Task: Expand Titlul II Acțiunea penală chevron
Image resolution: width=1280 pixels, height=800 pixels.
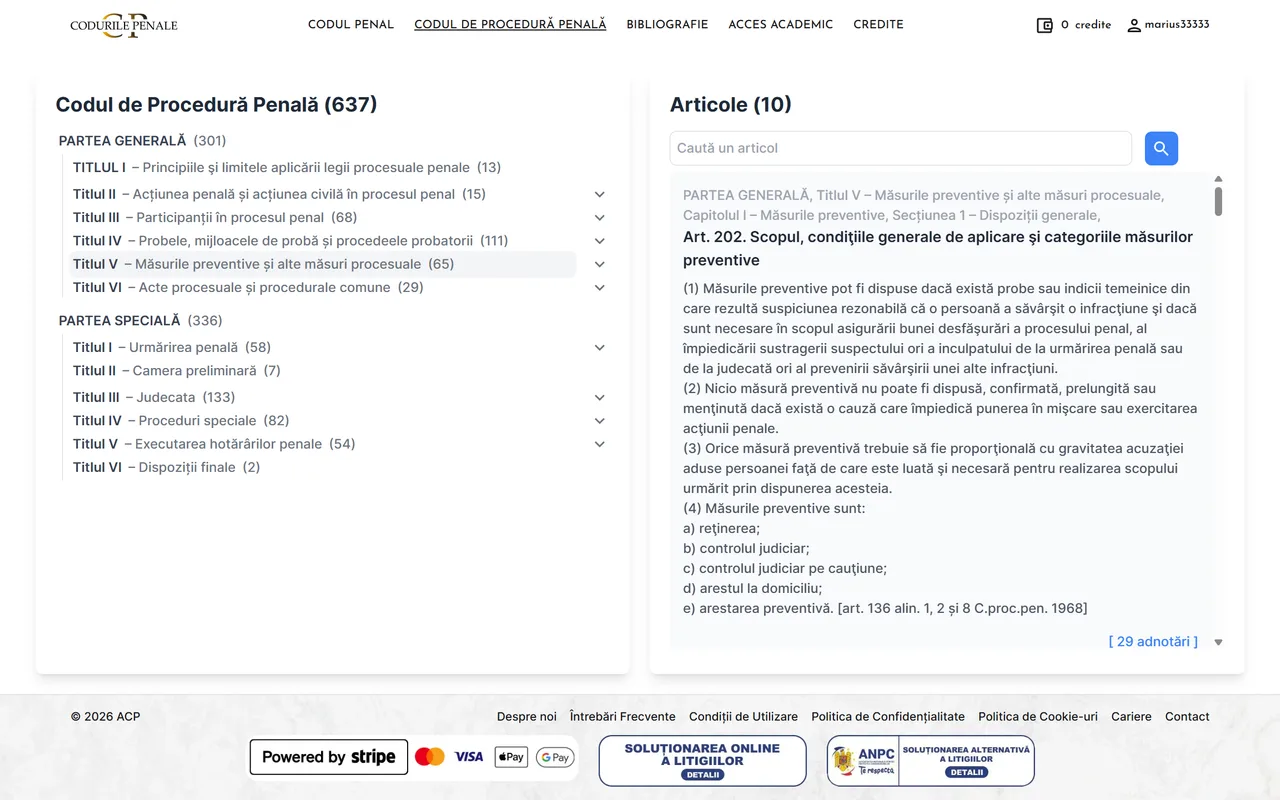Action: coord(600,194)
